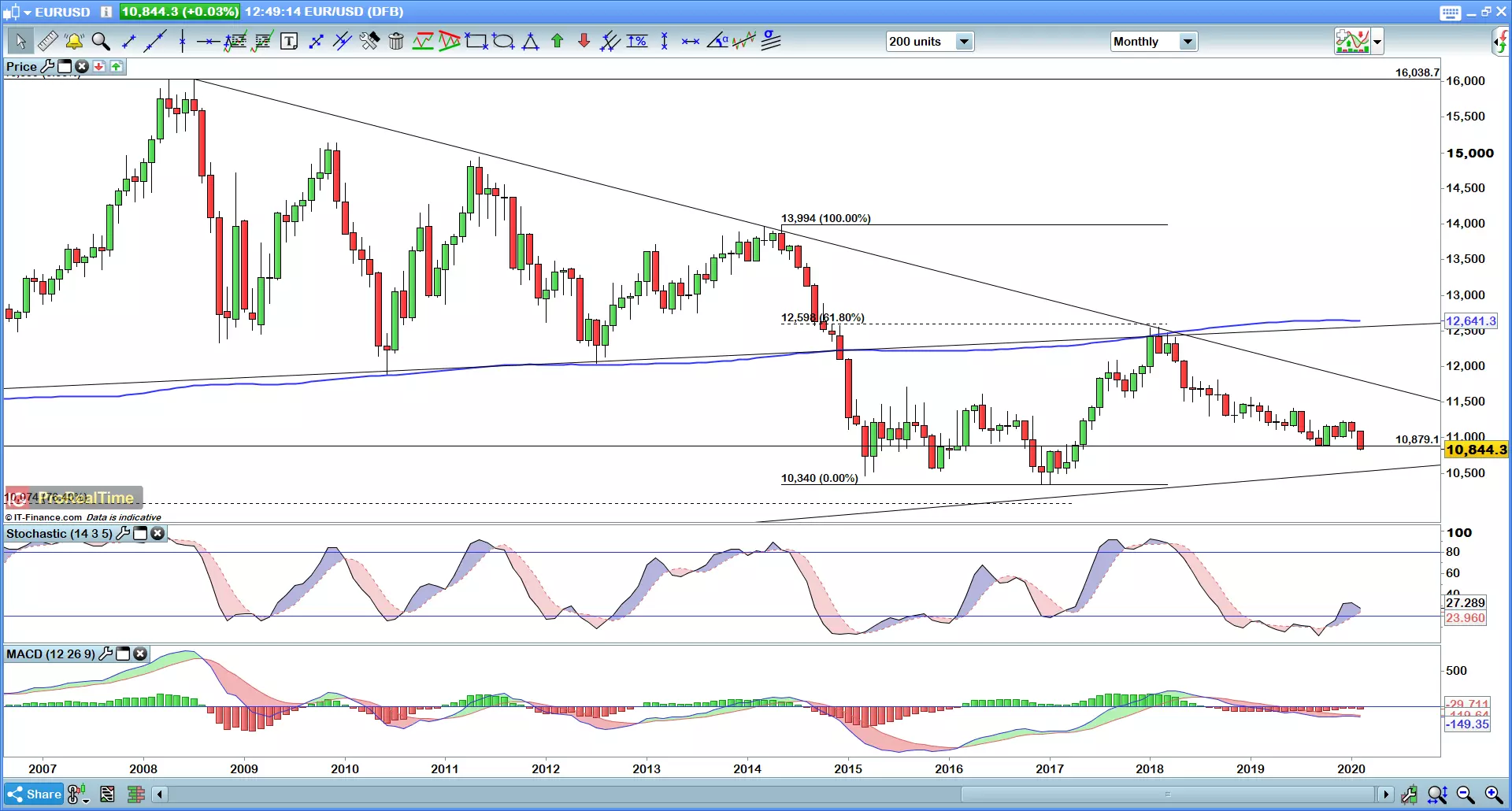Select the rectangle drawing tool
Viewport: 1512px width, 811px height.
coord(476,41)
